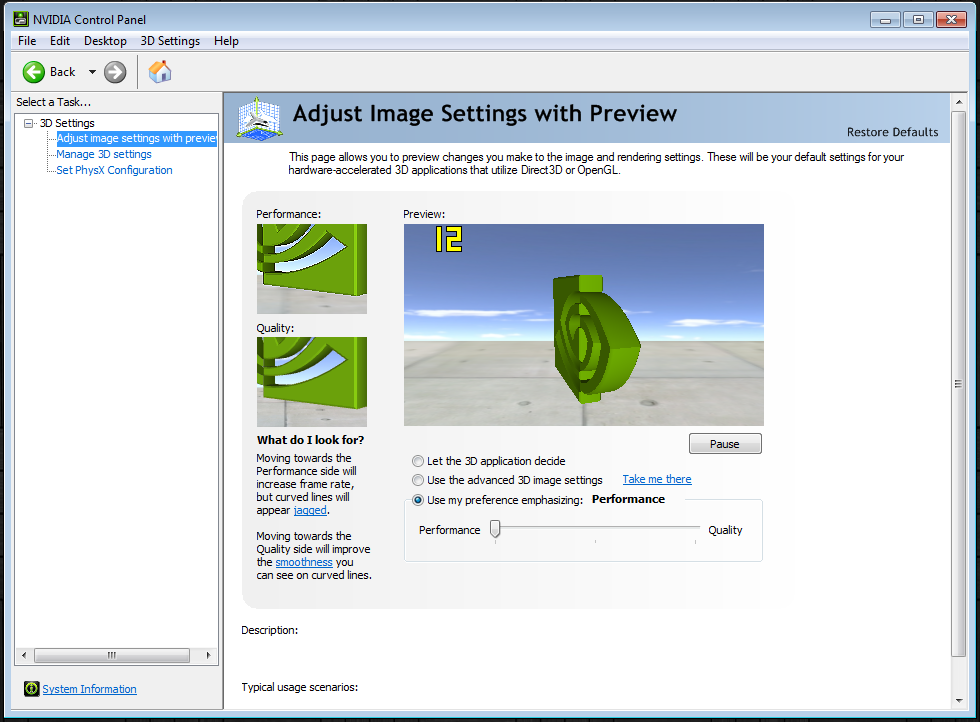
Task: Click Restore Defaults
Action: pos(892,132)
